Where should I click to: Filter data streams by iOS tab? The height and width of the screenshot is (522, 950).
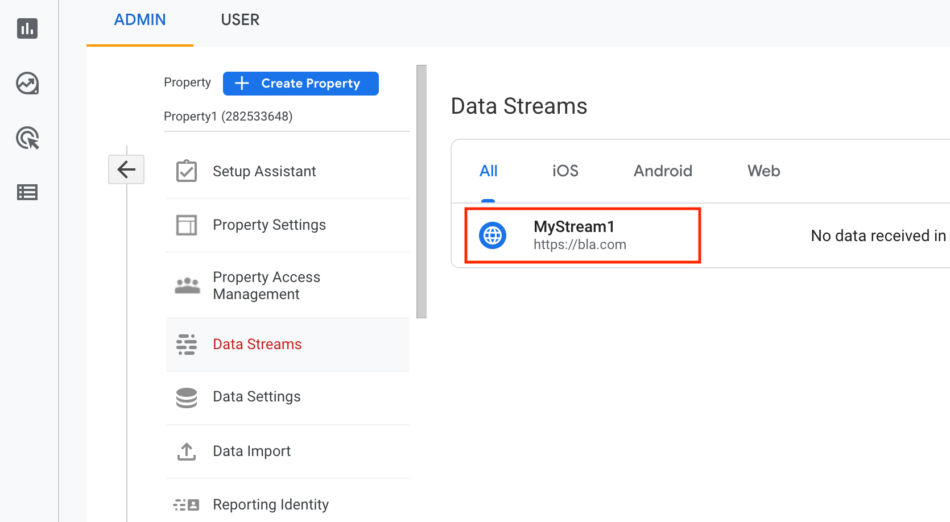tap(565, 171)
